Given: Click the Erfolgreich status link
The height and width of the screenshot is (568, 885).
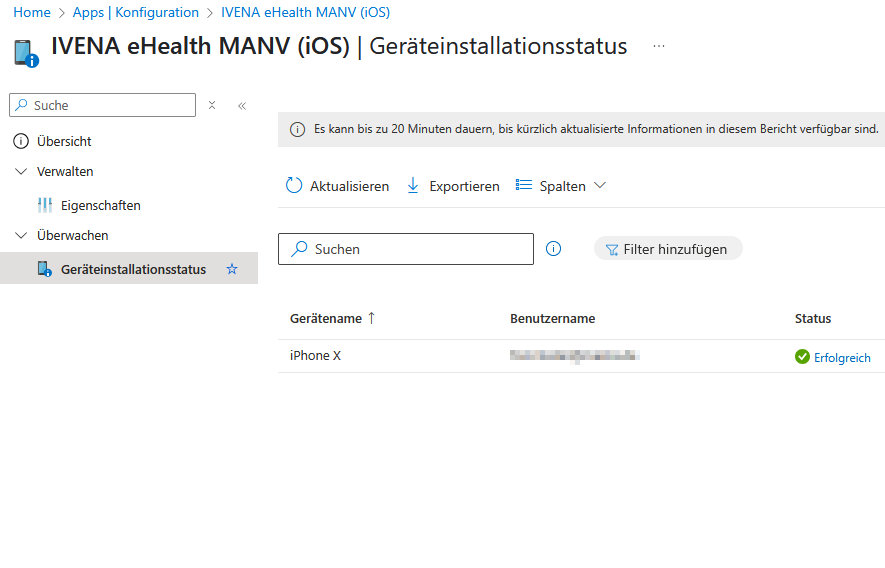Looking at the screenshot, I should tap(842, 357).
